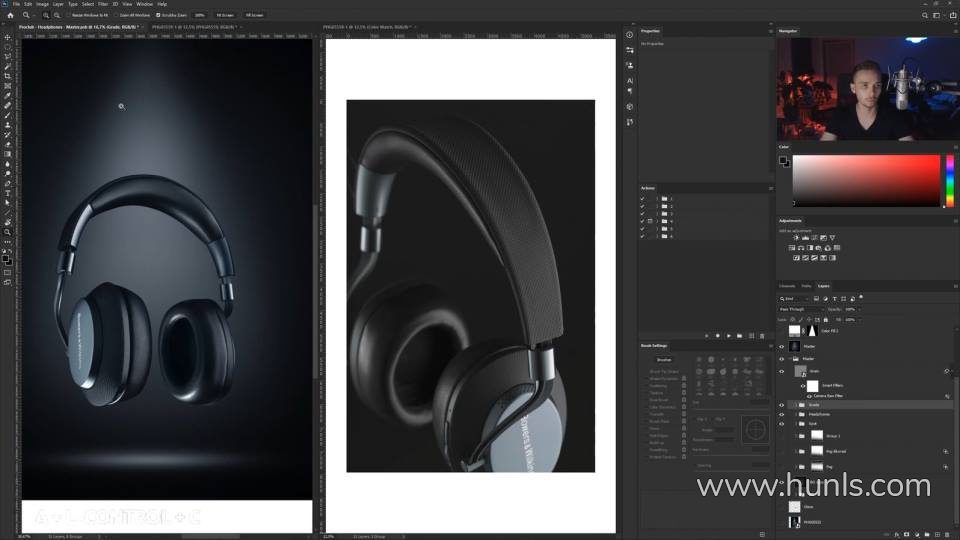Select the Polygonal Lasso tool
The width and height of the screenshot is (960, 540).
[x=7, y=56]
